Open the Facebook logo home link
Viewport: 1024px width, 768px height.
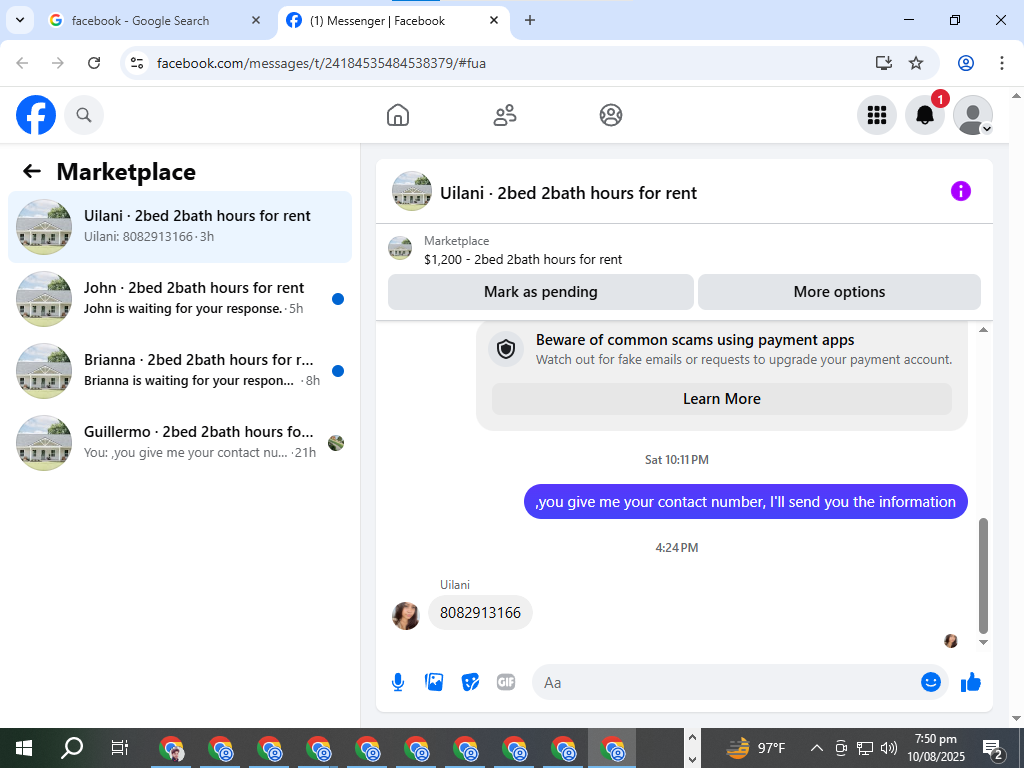click(x=36, y=115)
